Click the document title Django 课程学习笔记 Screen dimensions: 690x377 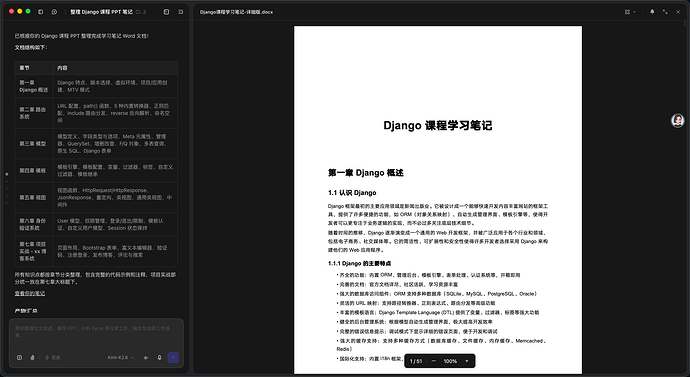[x=437, y=125]
